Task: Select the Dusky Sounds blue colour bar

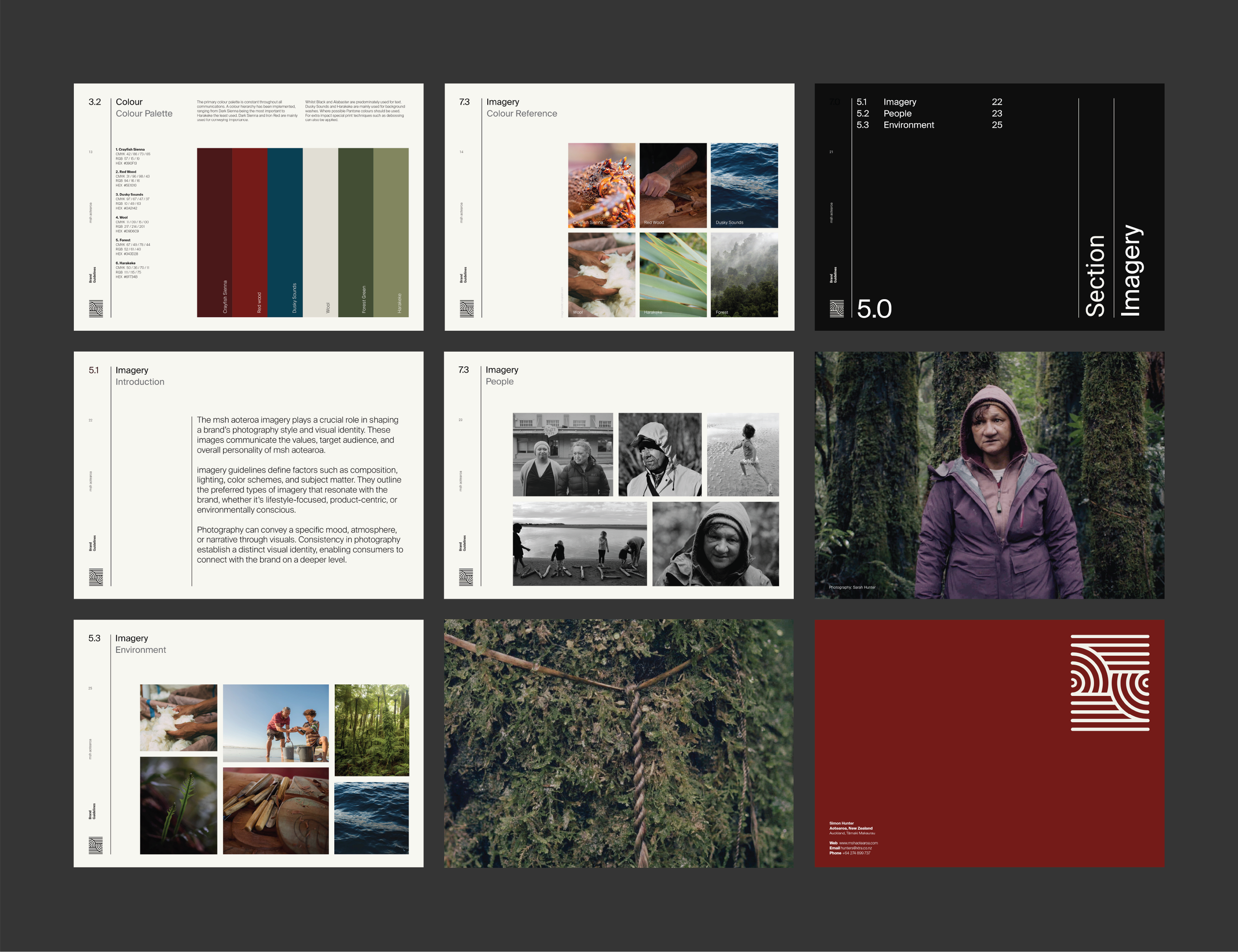Action: point(285,232)
